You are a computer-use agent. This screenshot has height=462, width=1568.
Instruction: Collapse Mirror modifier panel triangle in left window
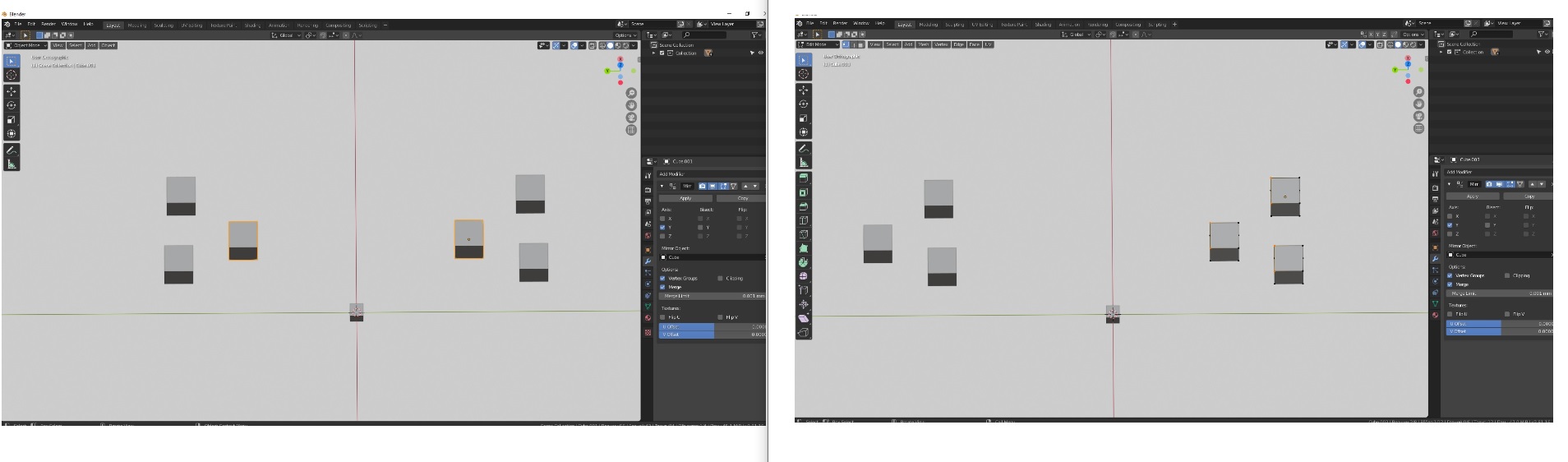662,186
